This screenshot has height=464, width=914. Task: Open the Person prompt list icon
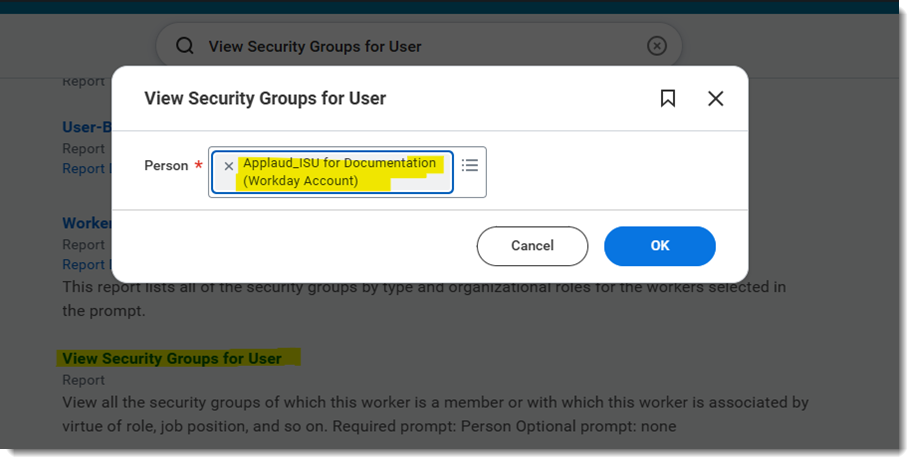pos(470,166)
